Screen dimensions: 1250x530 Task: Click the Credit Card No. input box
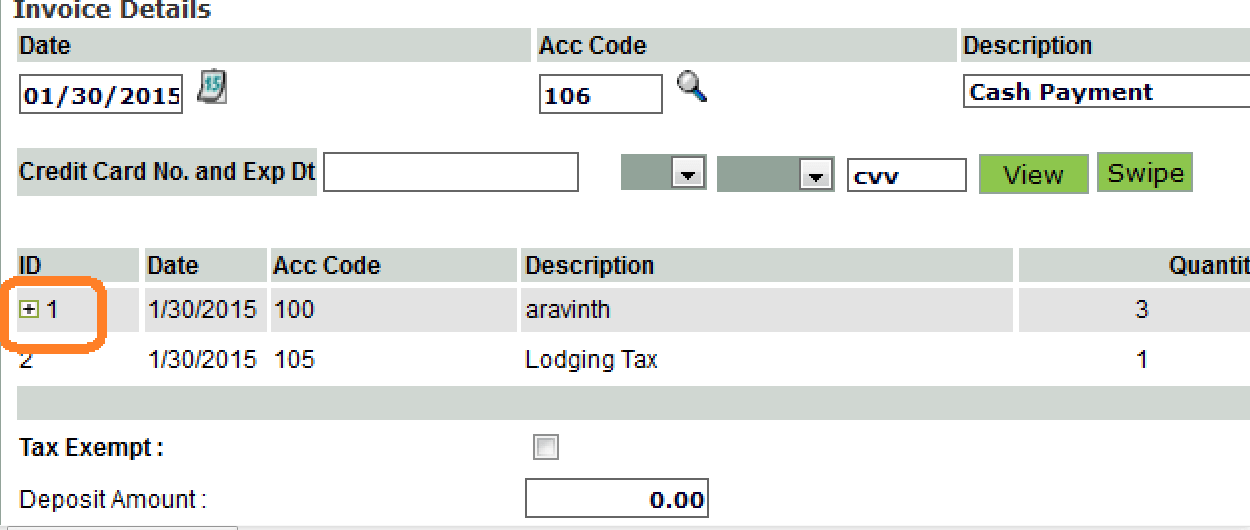(451, 172)
